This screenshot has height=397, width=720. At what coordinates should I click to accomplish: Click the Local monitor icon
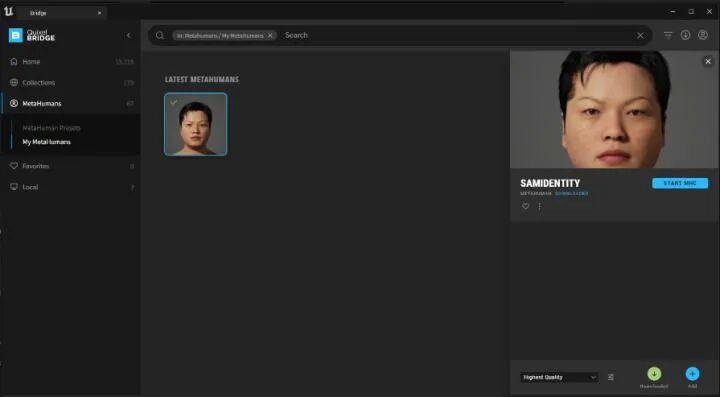coord(14,187)
